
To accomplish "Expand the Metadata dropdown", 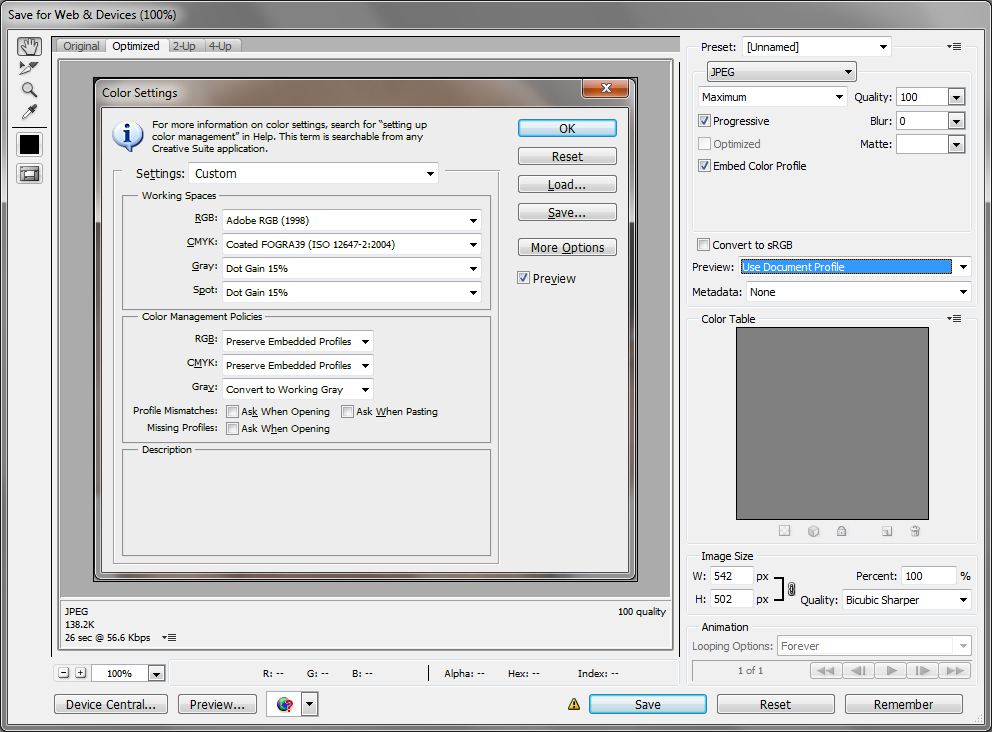I will tap(857, 292).
